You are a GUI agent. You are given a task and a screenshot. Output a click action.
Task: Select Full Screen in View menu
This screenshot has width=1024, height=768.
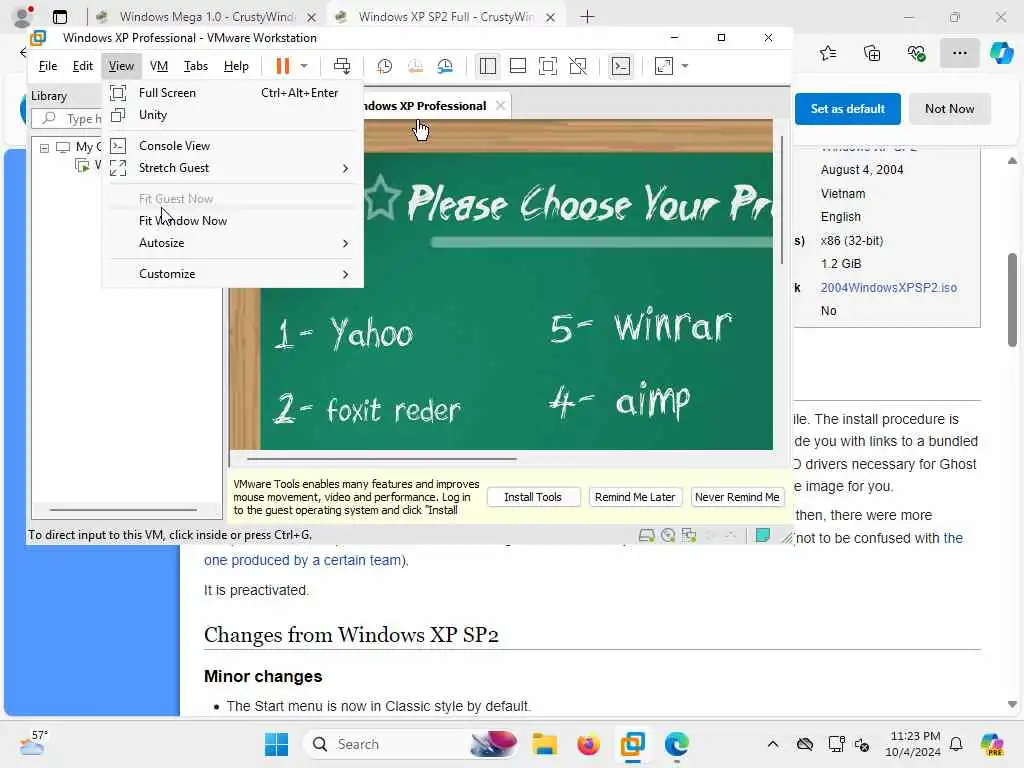point(232,93)
